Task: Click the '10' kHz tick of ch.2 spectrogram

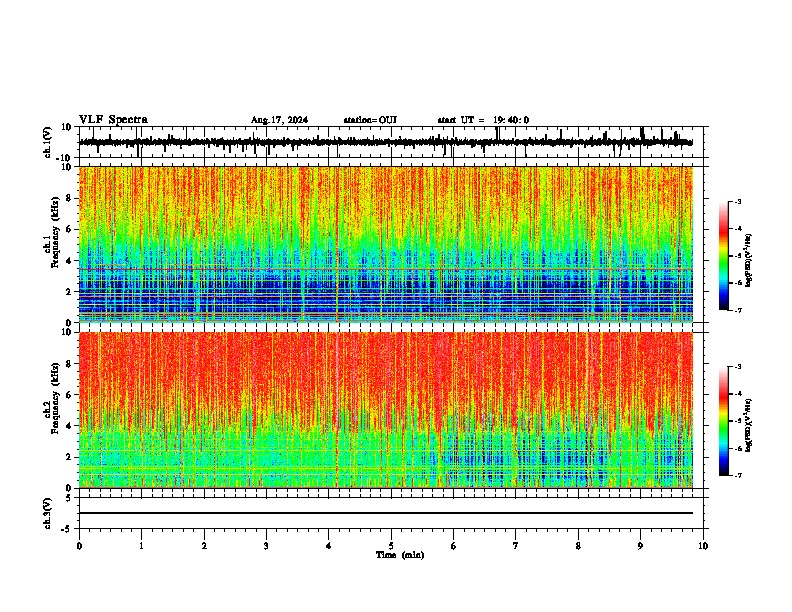Action: pos(67,332)
